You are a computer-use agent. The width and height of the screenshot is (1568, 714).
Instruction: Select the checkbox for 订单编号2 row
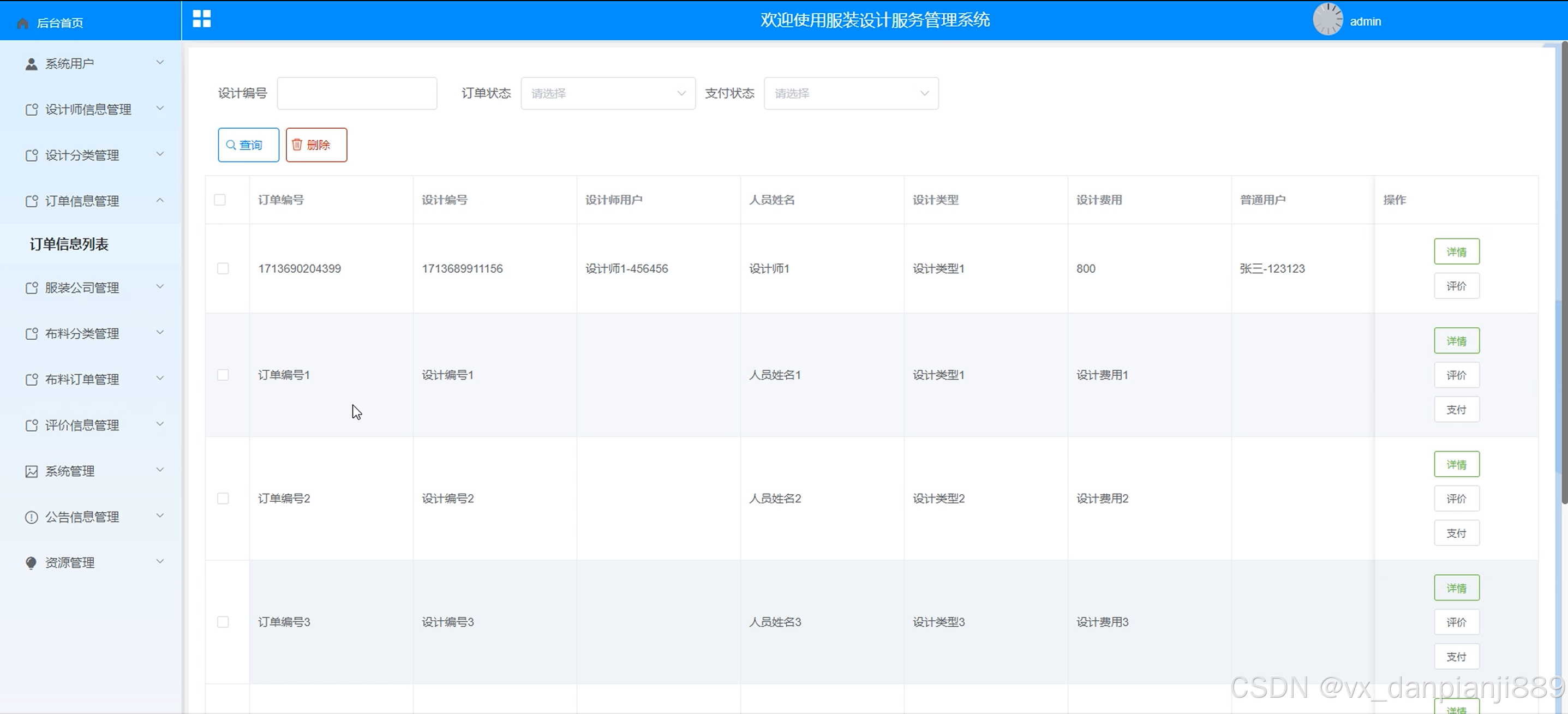[223, 499]
